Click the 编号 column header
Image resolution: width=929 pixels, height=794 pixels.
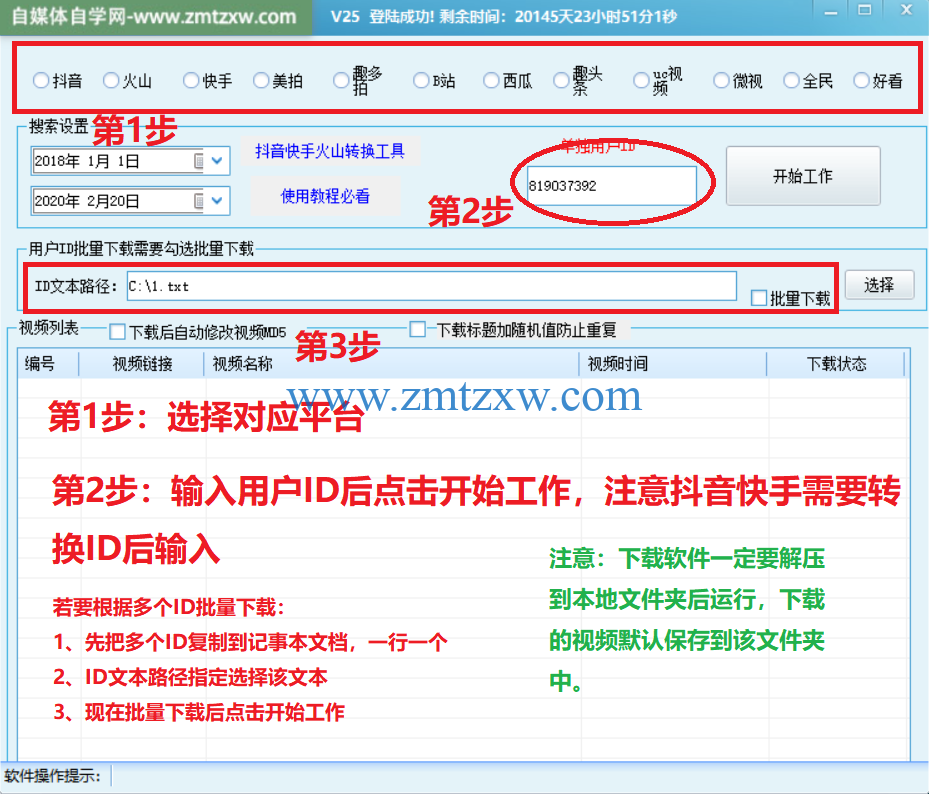click(49, 363)
